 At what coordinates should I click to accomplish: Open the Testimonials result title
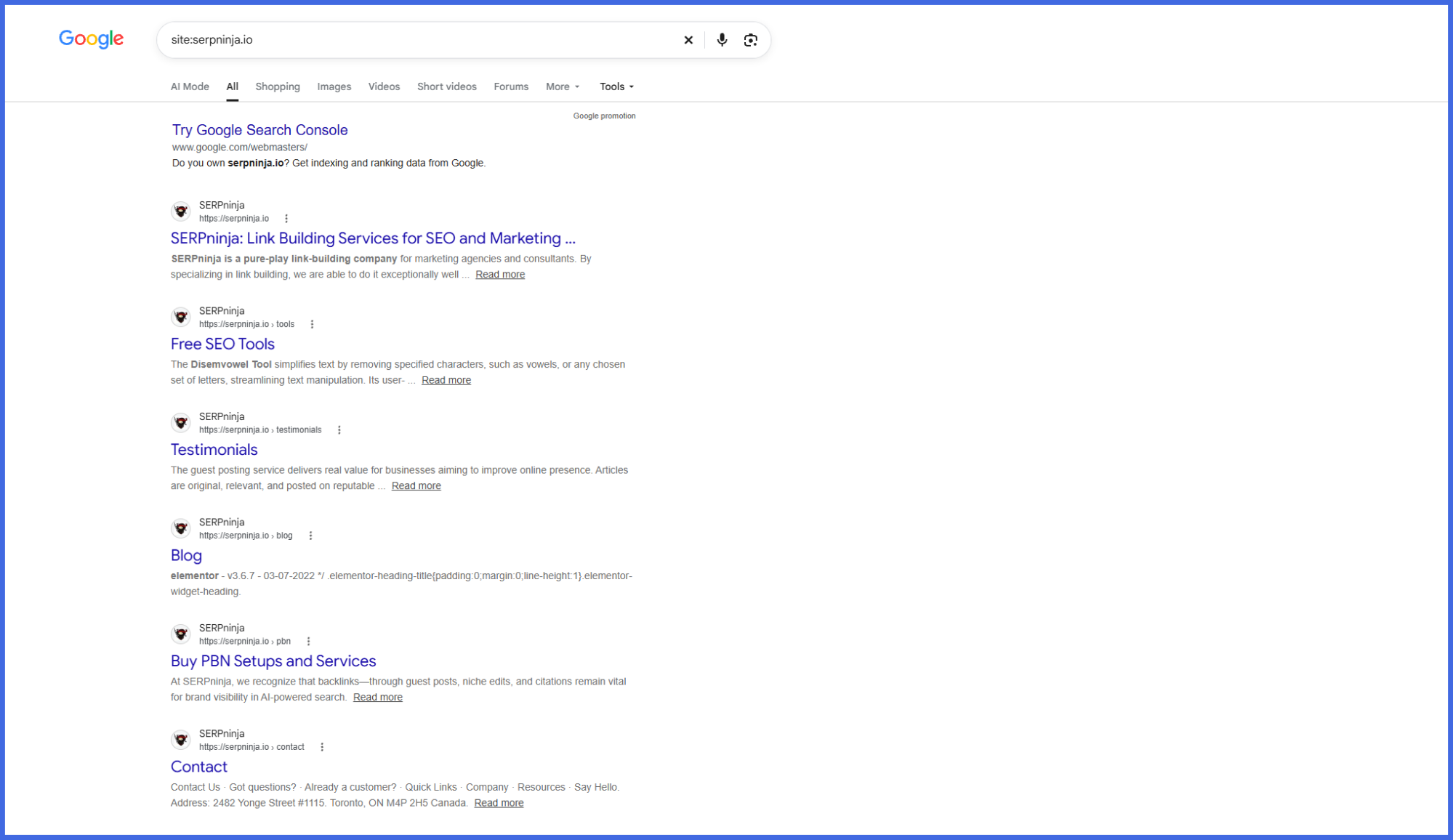tap(214, 450)
